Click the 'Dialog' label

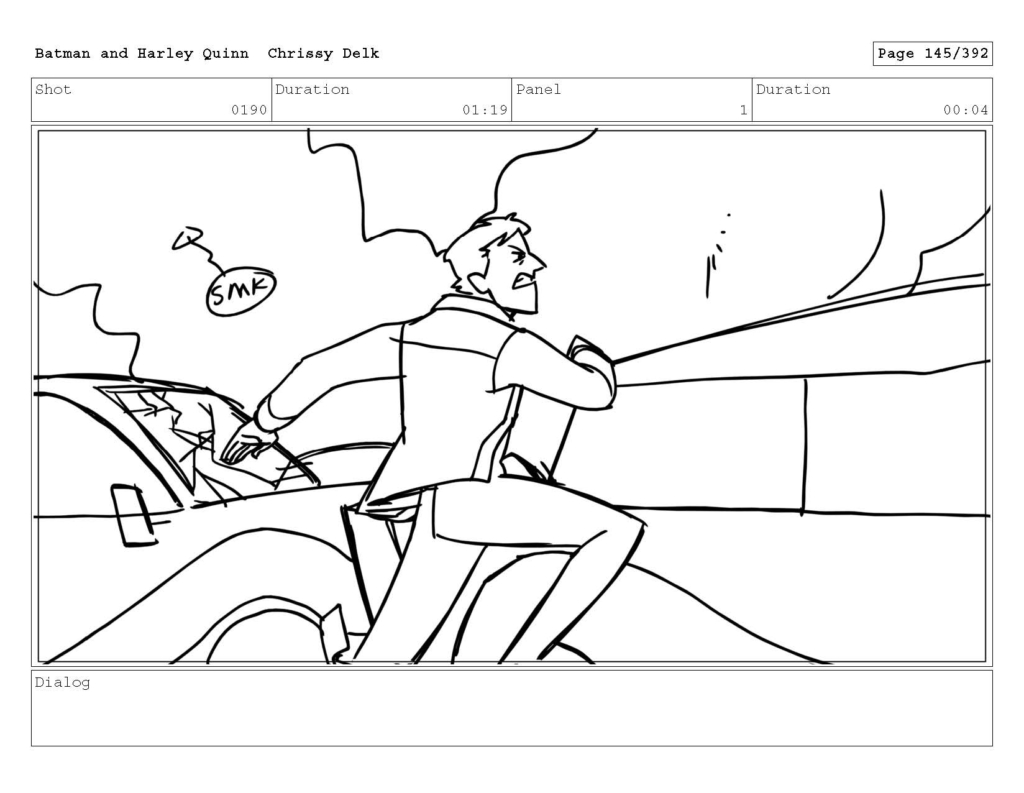point(62,683)
